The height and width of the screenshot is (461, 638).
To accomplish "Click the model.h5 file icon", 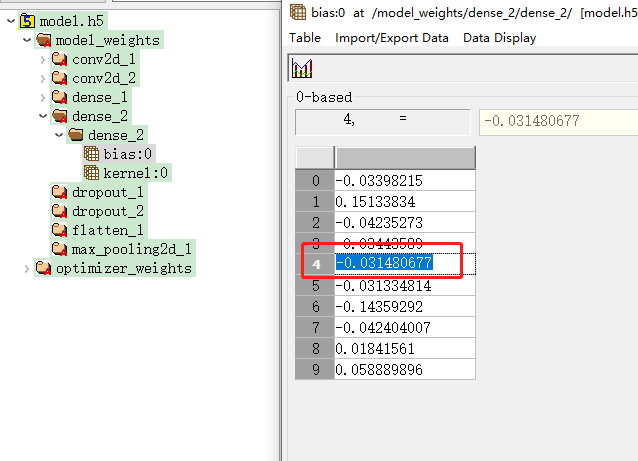I will click(27, 21).
